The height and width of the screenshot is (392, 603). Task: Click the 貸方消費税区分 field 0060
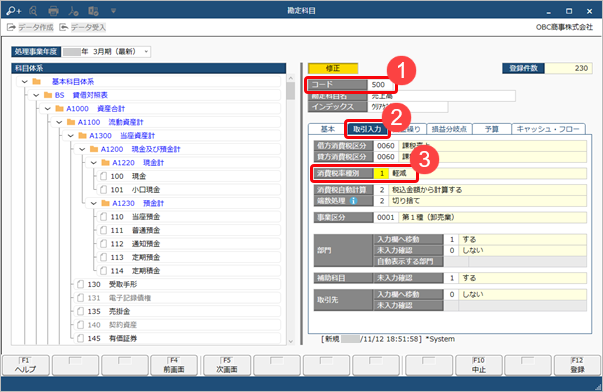pyautogui.click(x=386, y=157)
